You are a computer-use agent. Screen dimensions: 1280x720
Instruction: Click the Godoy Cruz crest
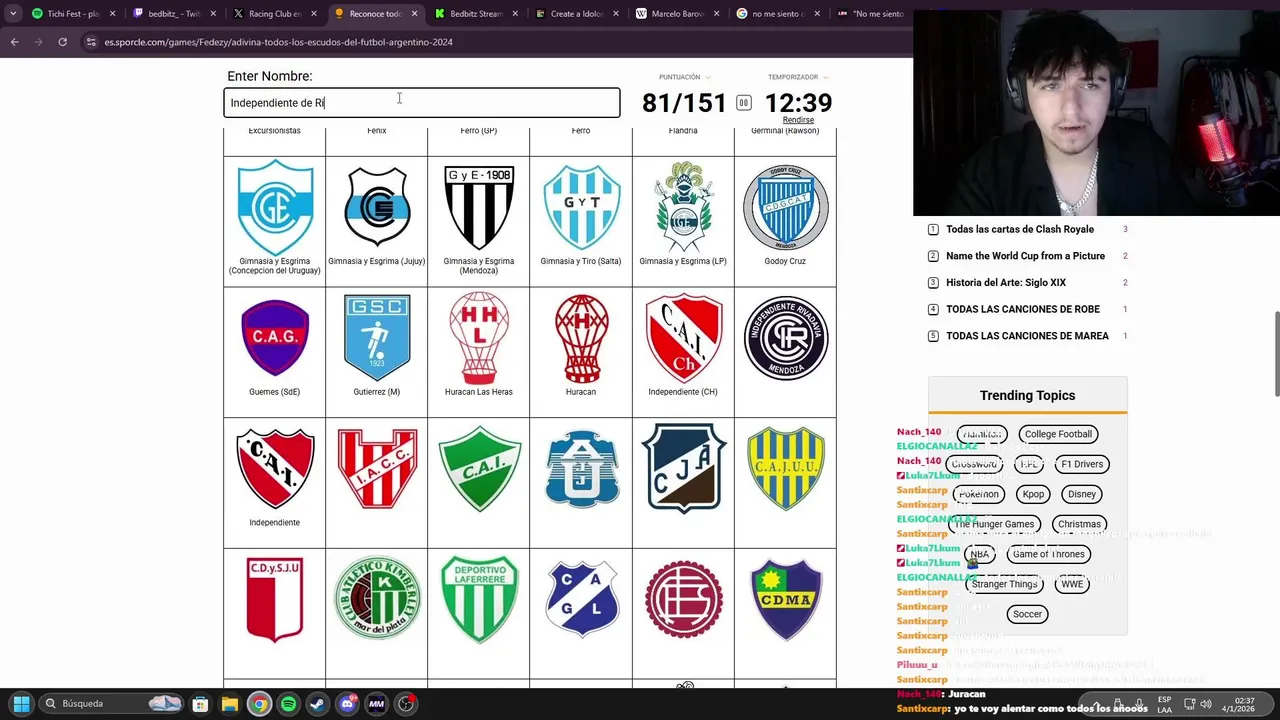(x=785, y=207)
